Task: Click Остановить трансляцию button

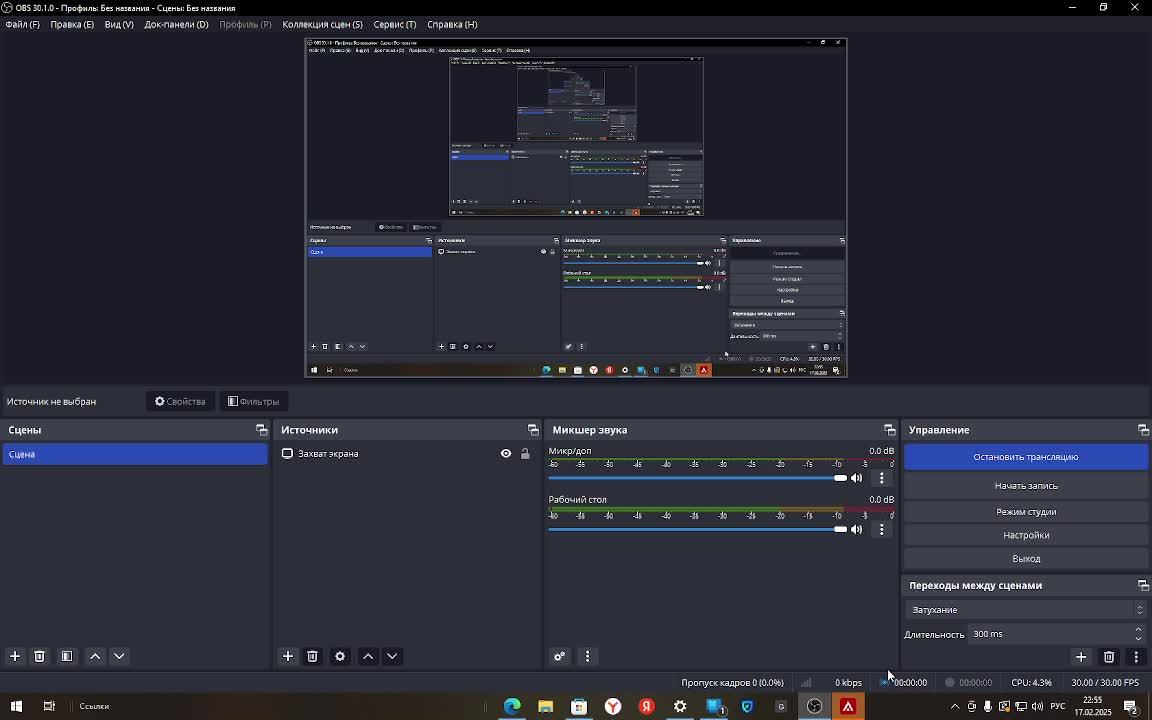Action: [x=1026, y=457]
